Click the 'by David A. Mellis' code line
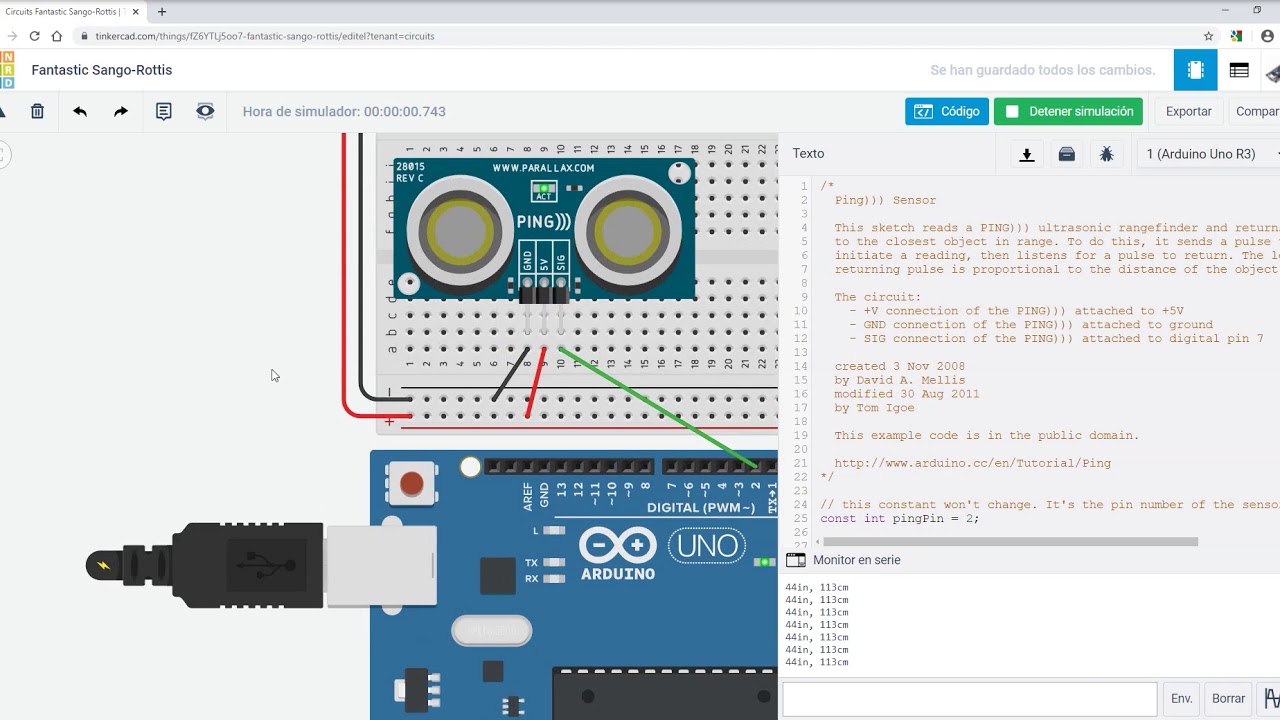 point(899,380)
